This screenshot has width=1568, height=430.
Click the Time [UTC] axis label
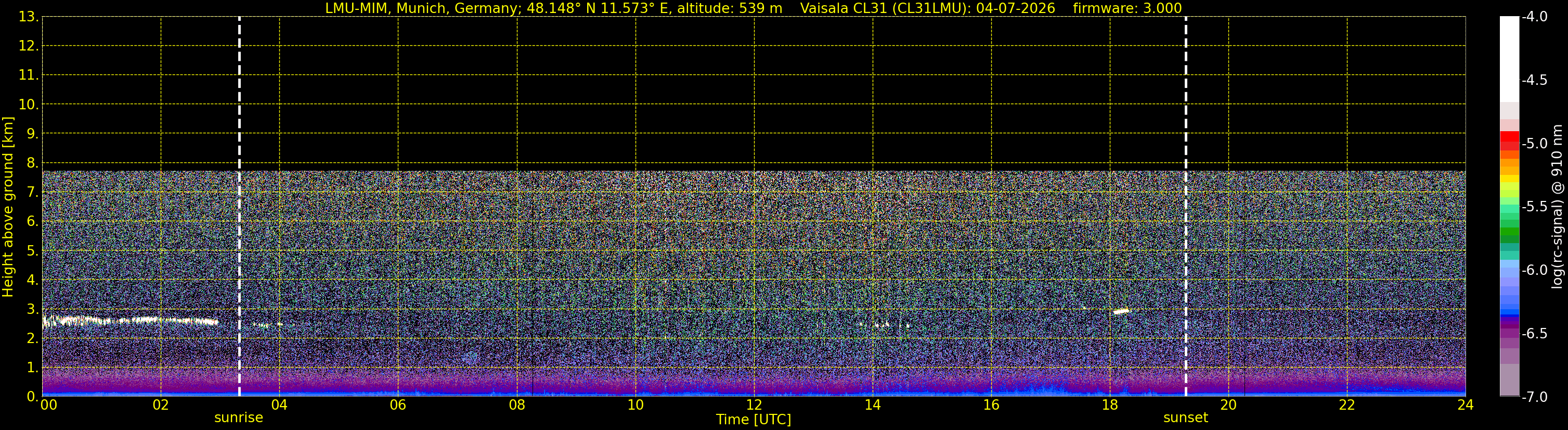tap(753, 420)
